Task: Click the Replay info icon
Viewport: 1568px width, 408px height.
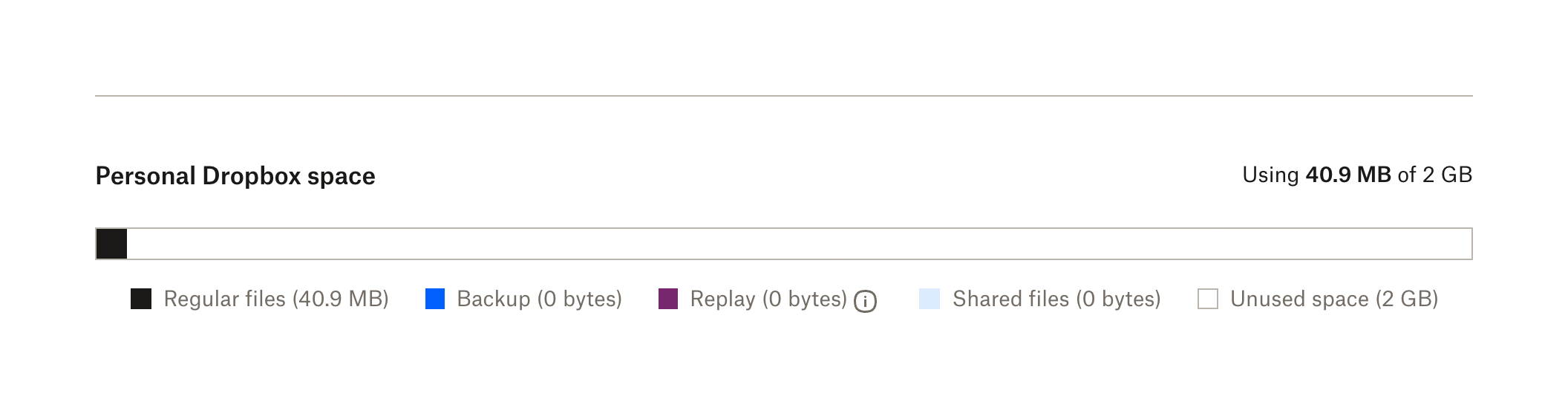Action: click(x=865, y=301)
